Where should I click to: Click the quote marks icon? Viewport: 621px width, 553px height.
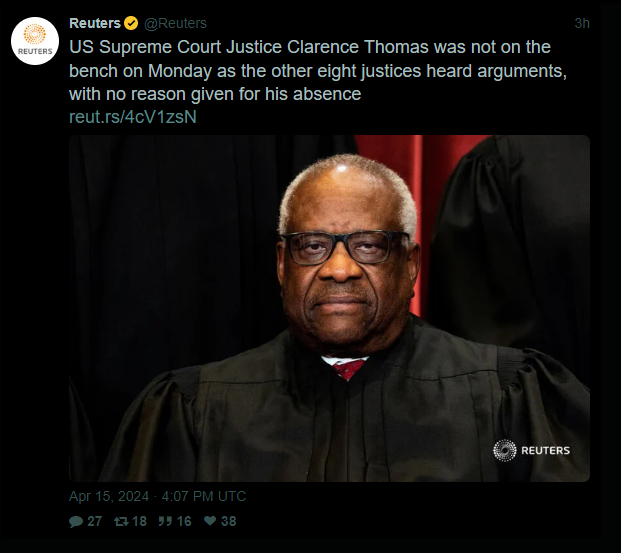(x=165, y=521)
